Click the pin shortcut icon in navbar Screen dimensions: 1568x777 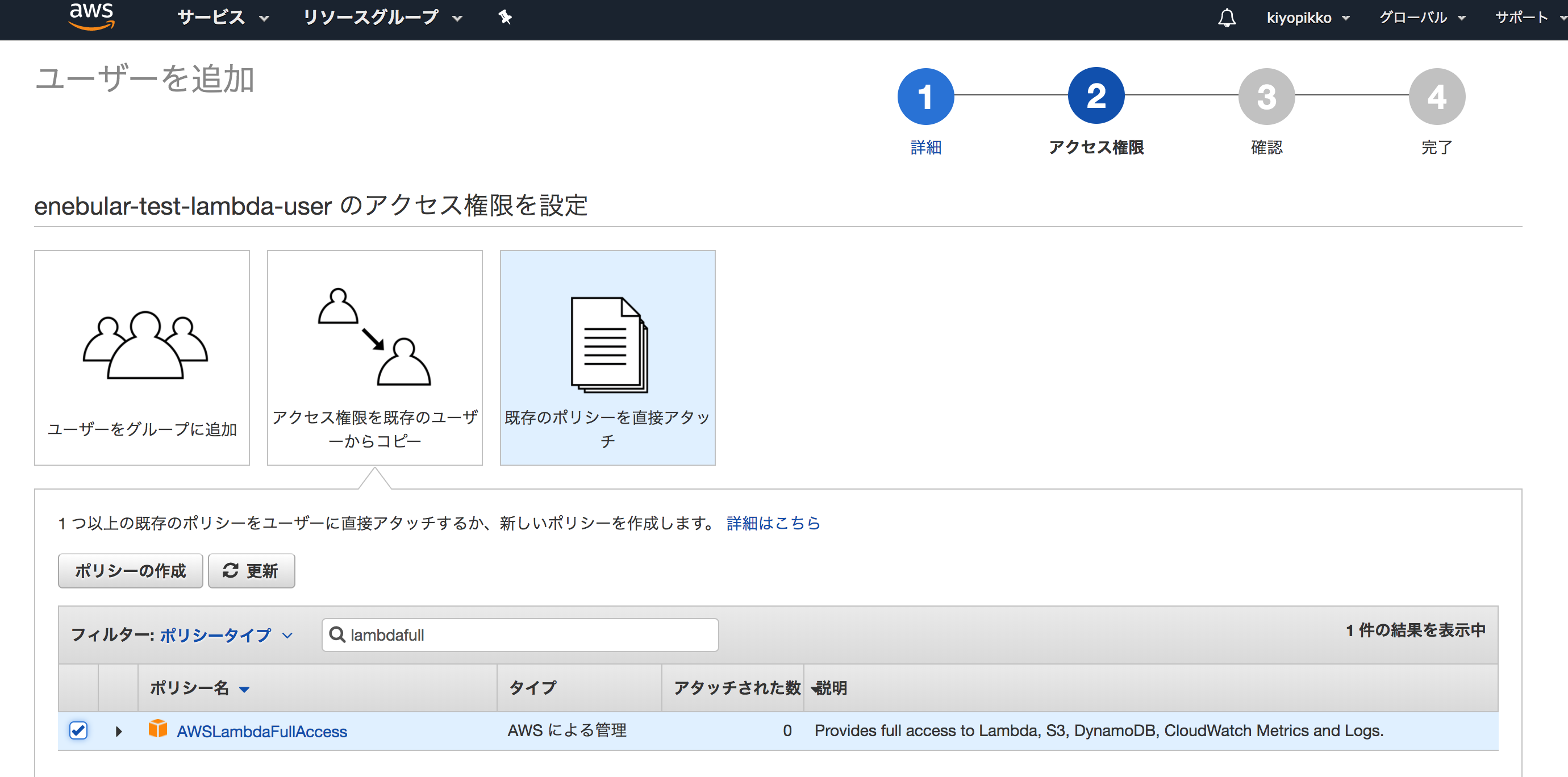click(504, 17)
